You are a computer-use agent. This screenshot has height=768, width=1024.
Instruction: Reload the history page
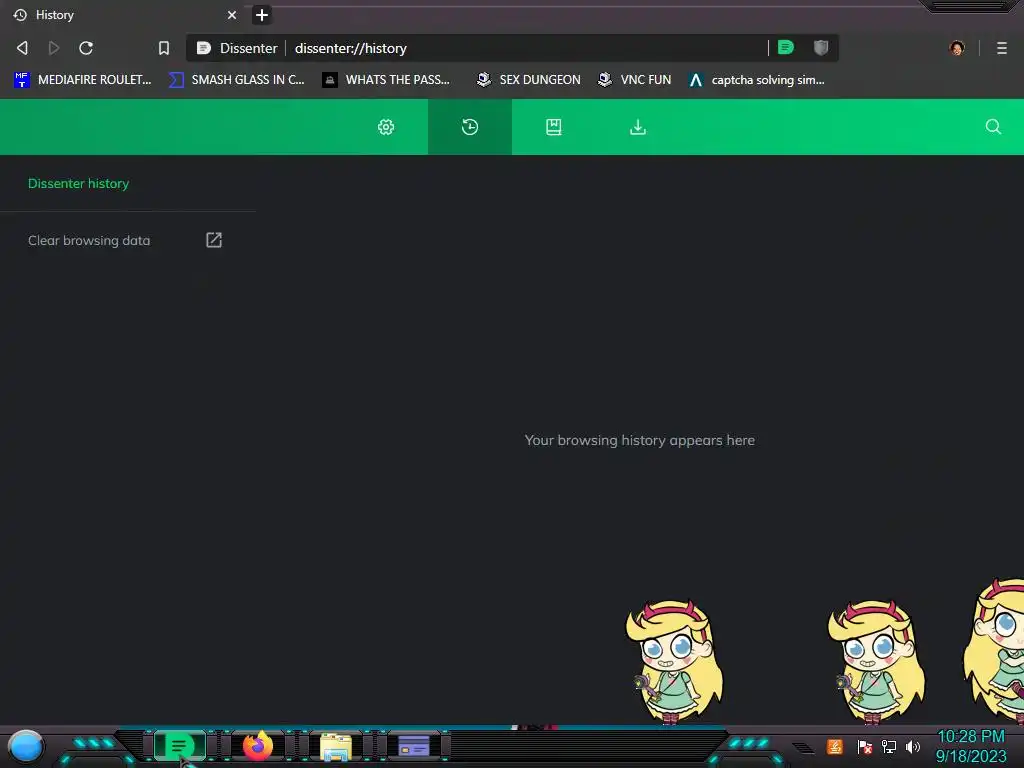pos(86,48)
